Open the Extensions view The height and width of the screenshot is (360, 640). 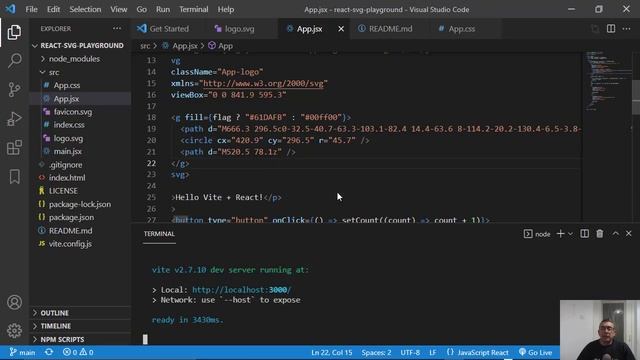click(14, 147)
